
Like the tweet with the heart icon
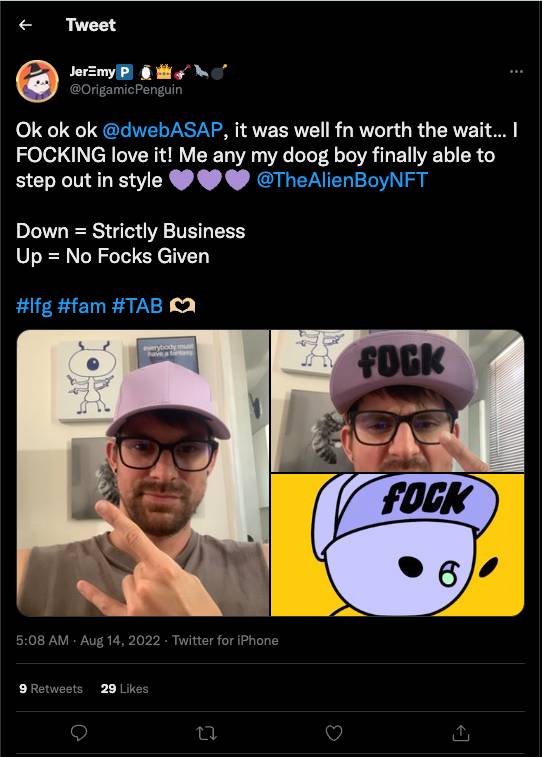(x=334, y=733)
